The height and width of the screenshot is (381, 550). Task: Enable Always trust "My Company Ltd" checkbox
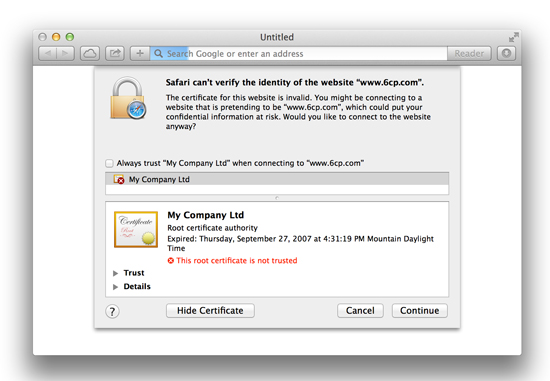[x=109, y=163]
